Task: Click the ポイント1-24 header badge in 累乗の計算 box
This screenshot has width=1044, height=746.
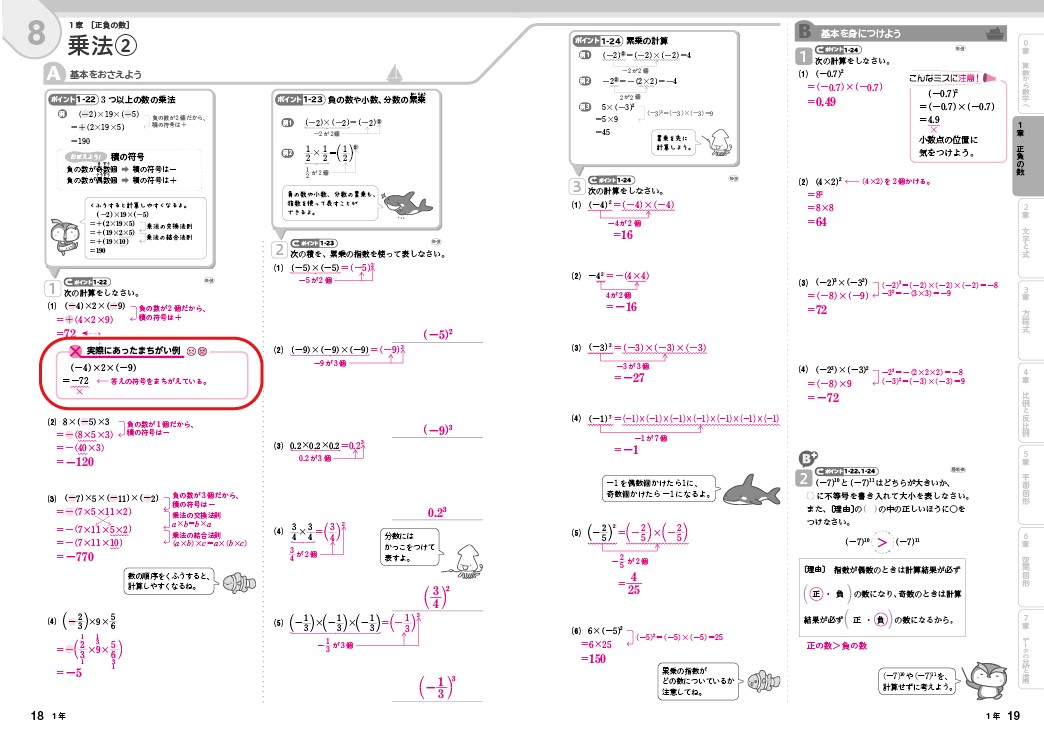Action: (x=597, y=41)
